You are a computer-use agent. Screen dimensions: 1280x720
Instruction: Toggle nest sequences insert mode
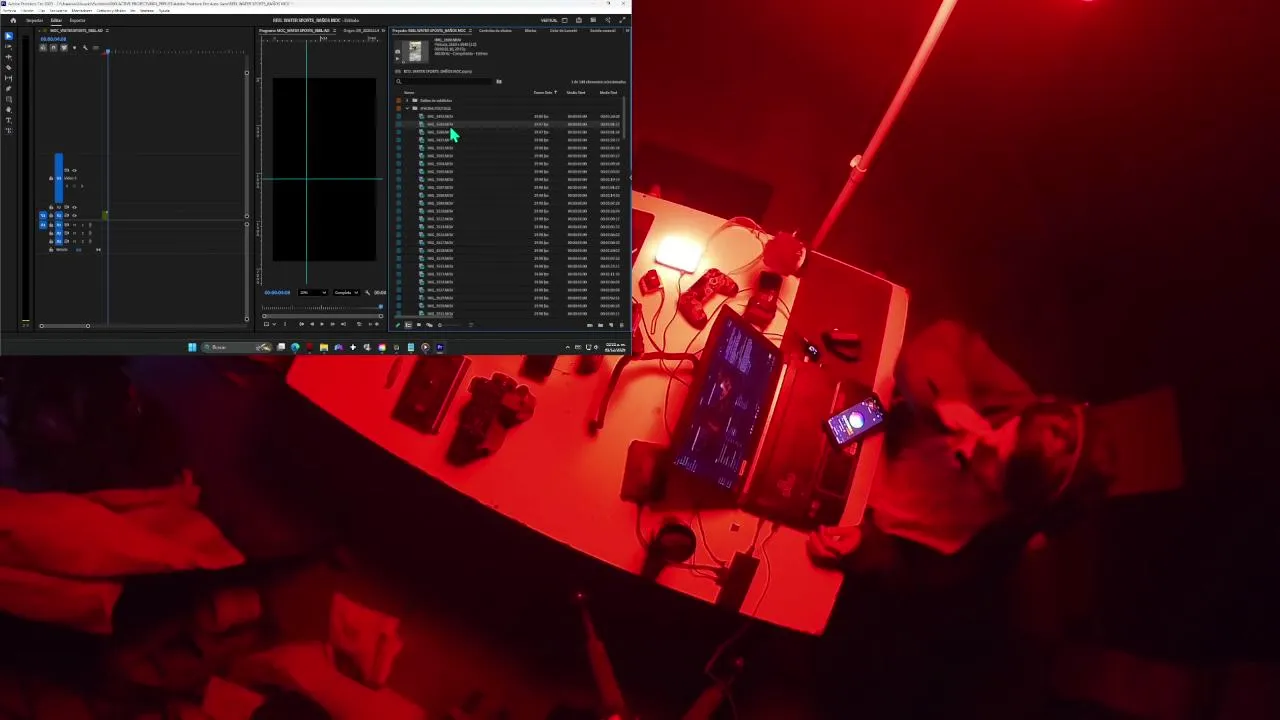click(43, 48)
